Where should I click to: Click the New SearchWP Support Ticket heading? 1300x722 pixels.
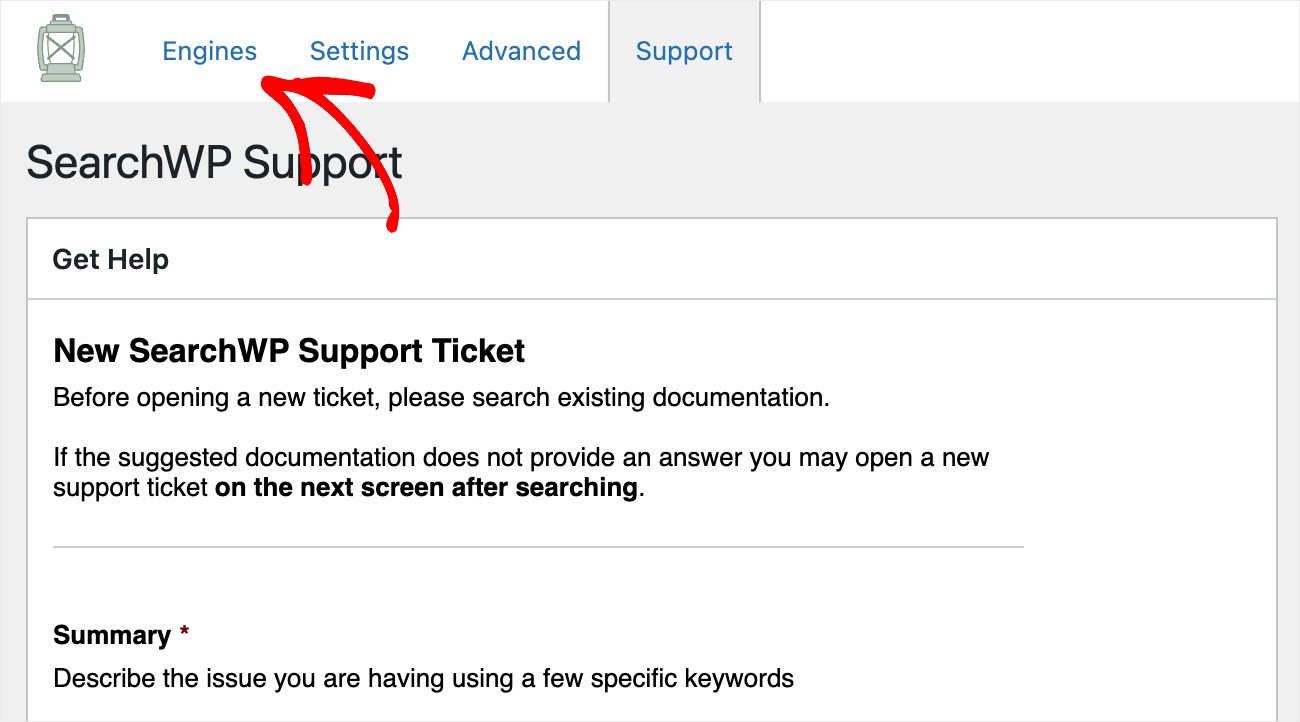point(289,351)
